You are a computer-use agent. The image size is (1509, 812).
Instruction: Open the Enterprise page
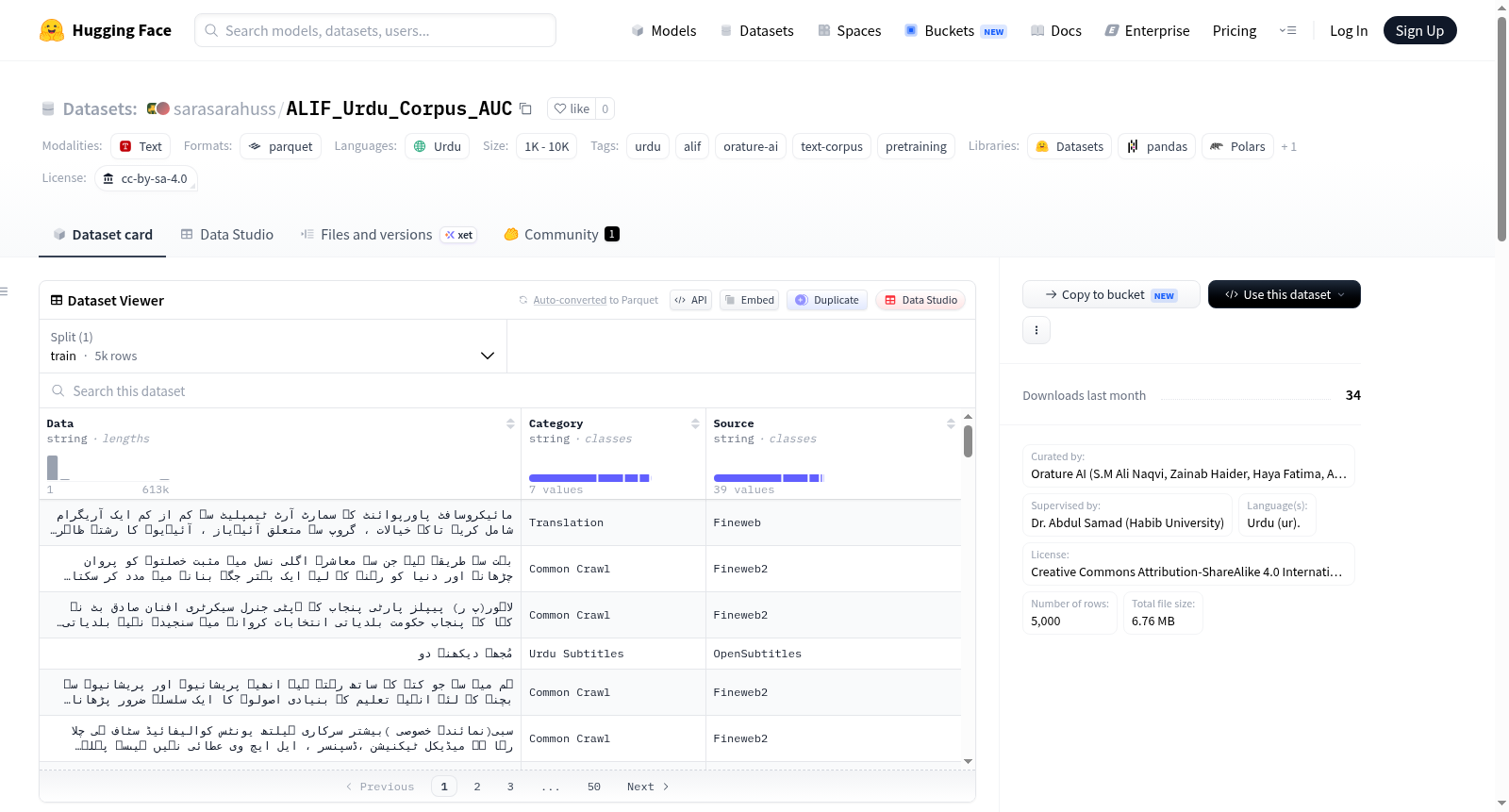tap(1148, 30)
